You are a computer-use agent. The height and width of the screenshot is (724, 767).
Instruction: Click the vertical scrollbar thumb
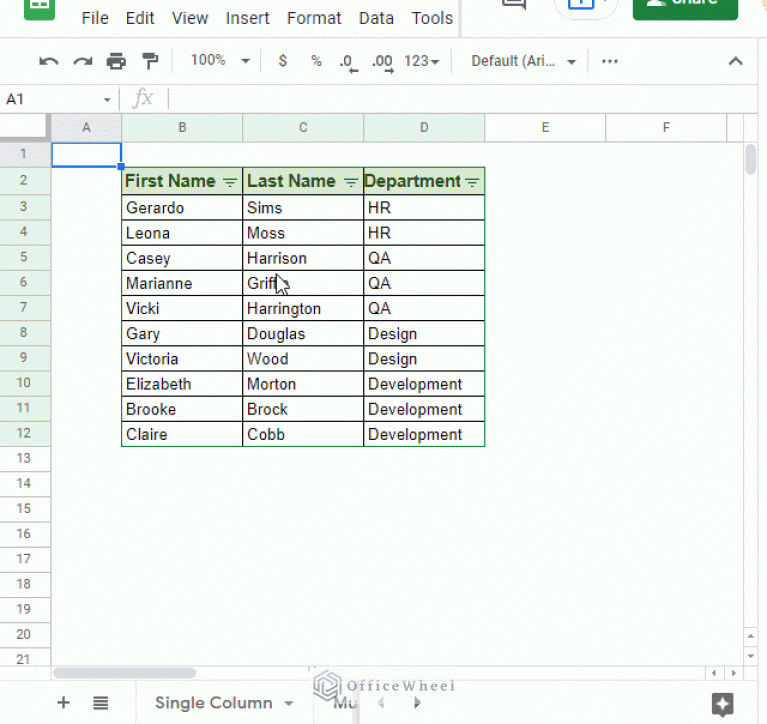point(750,159)
